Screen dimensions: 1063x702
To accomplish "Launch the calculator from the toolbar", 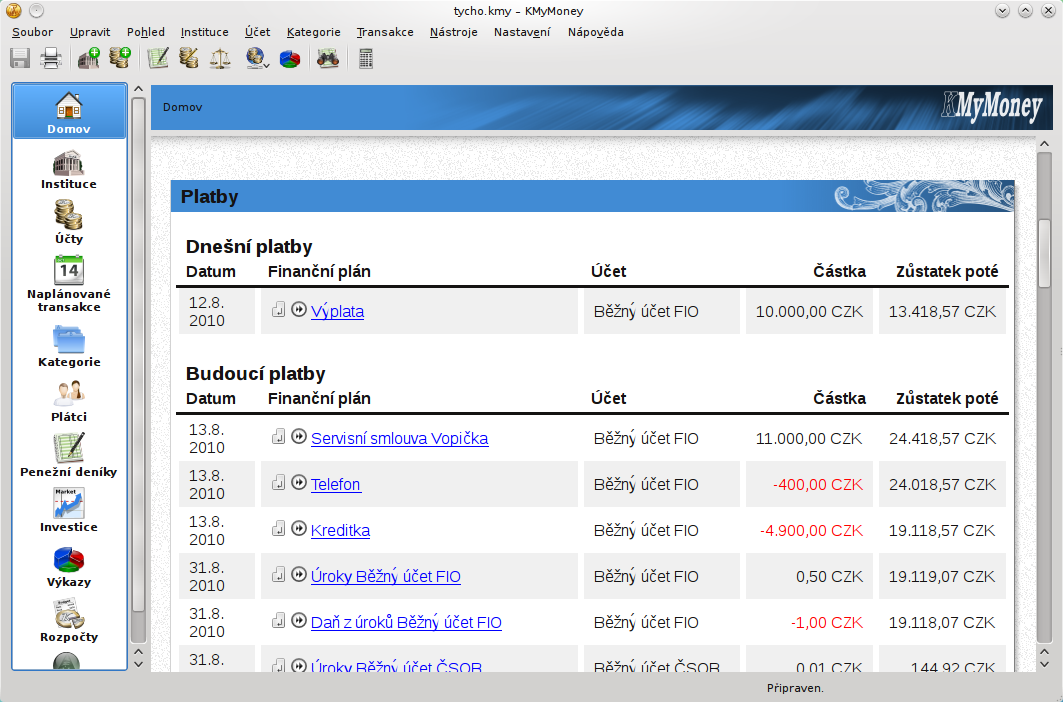I will click(366, 59).
